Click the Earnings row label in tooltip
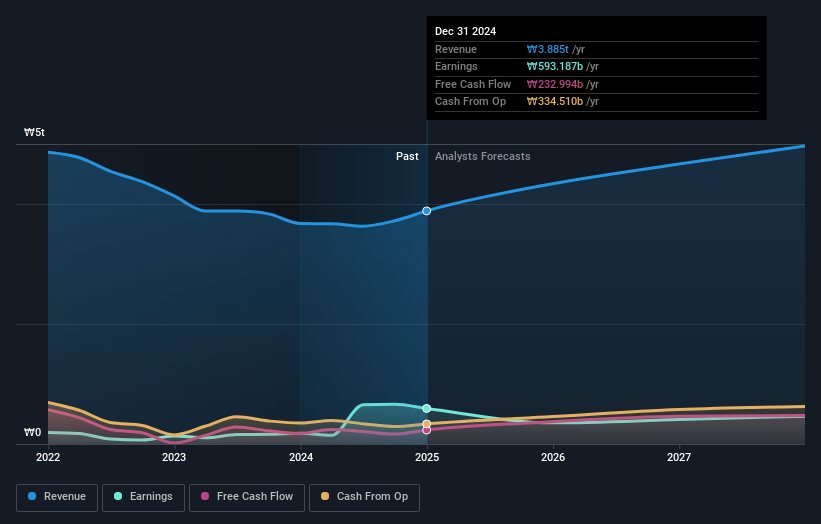The height and width of the screenshot is (524, 821). pos(456,66)
